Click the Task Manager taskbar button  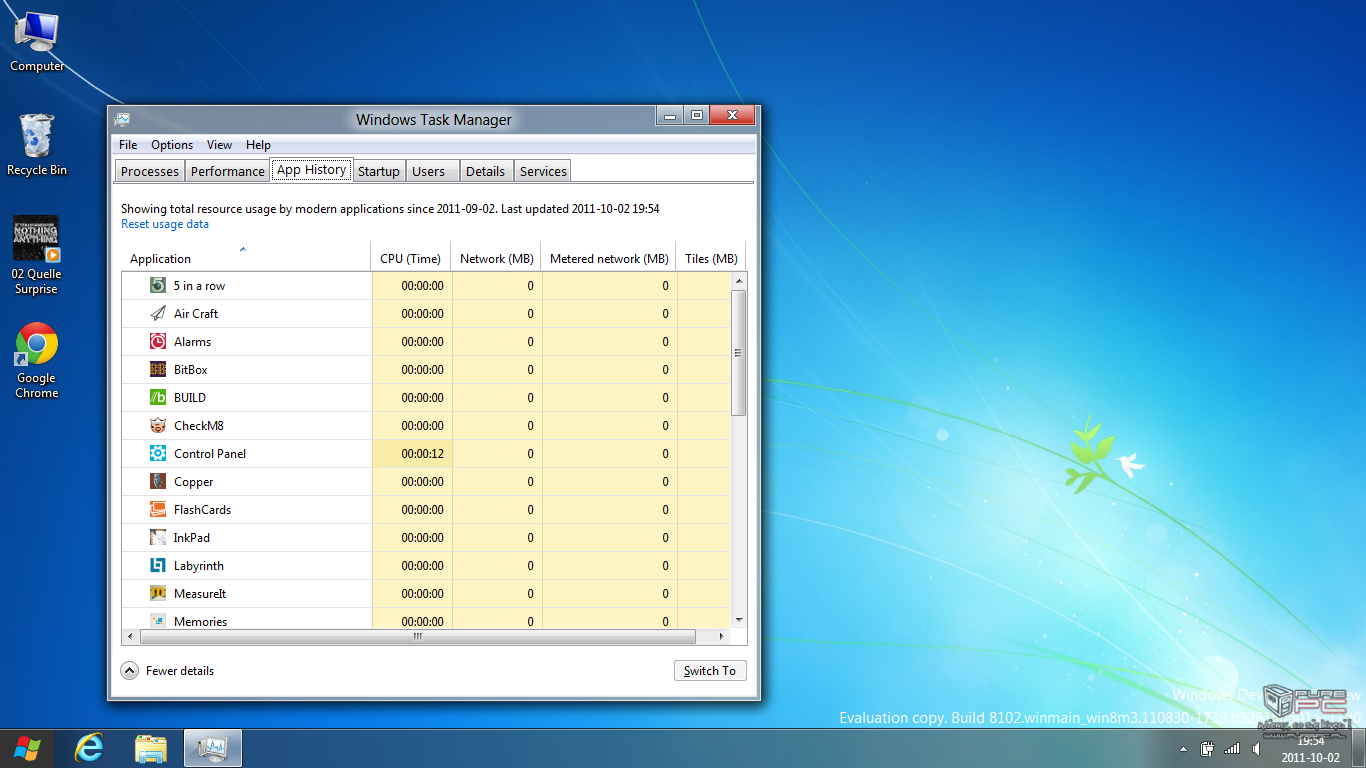[x=213, y=748]
